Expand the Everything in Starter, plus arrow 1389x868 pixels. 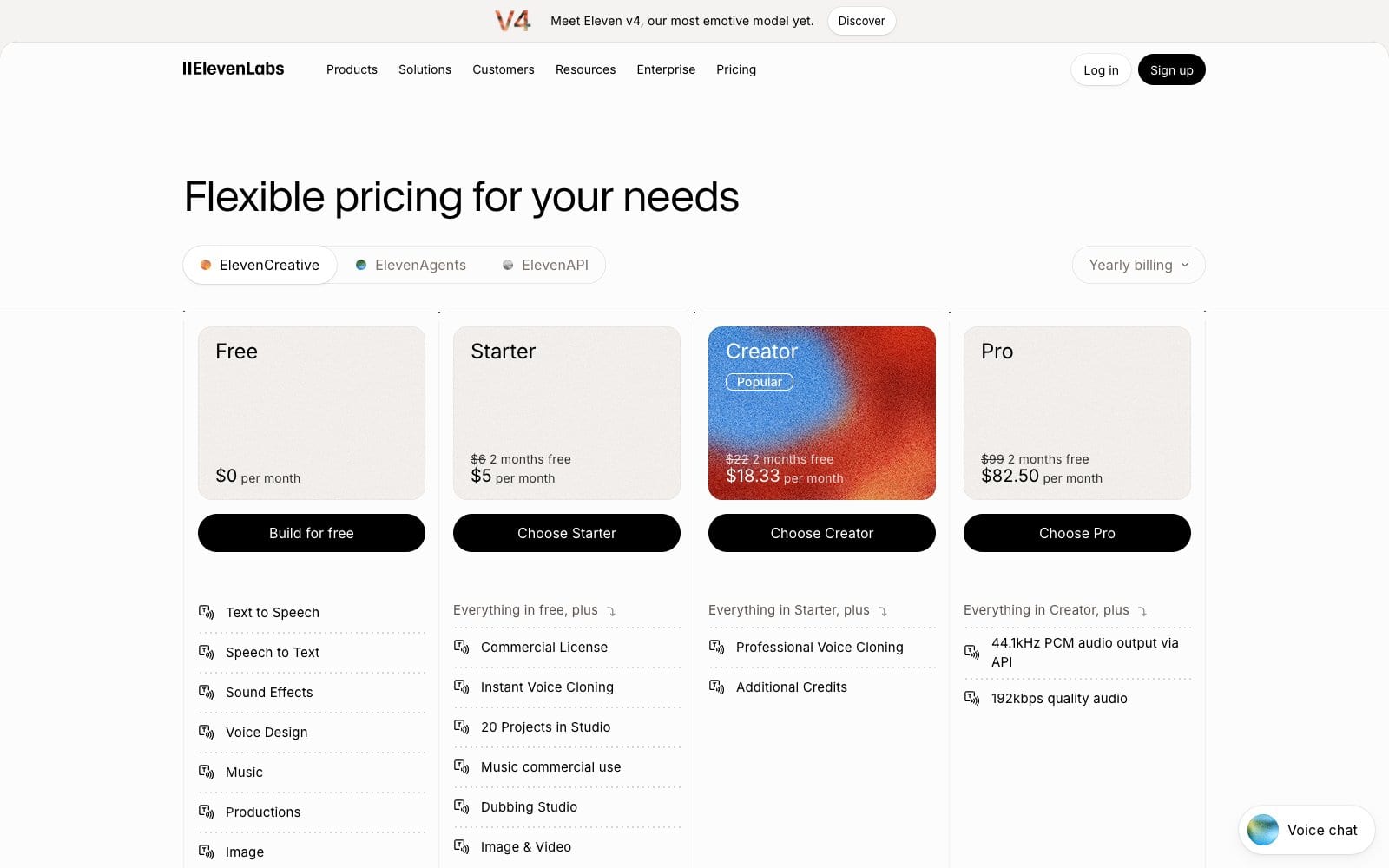(883, 611)
